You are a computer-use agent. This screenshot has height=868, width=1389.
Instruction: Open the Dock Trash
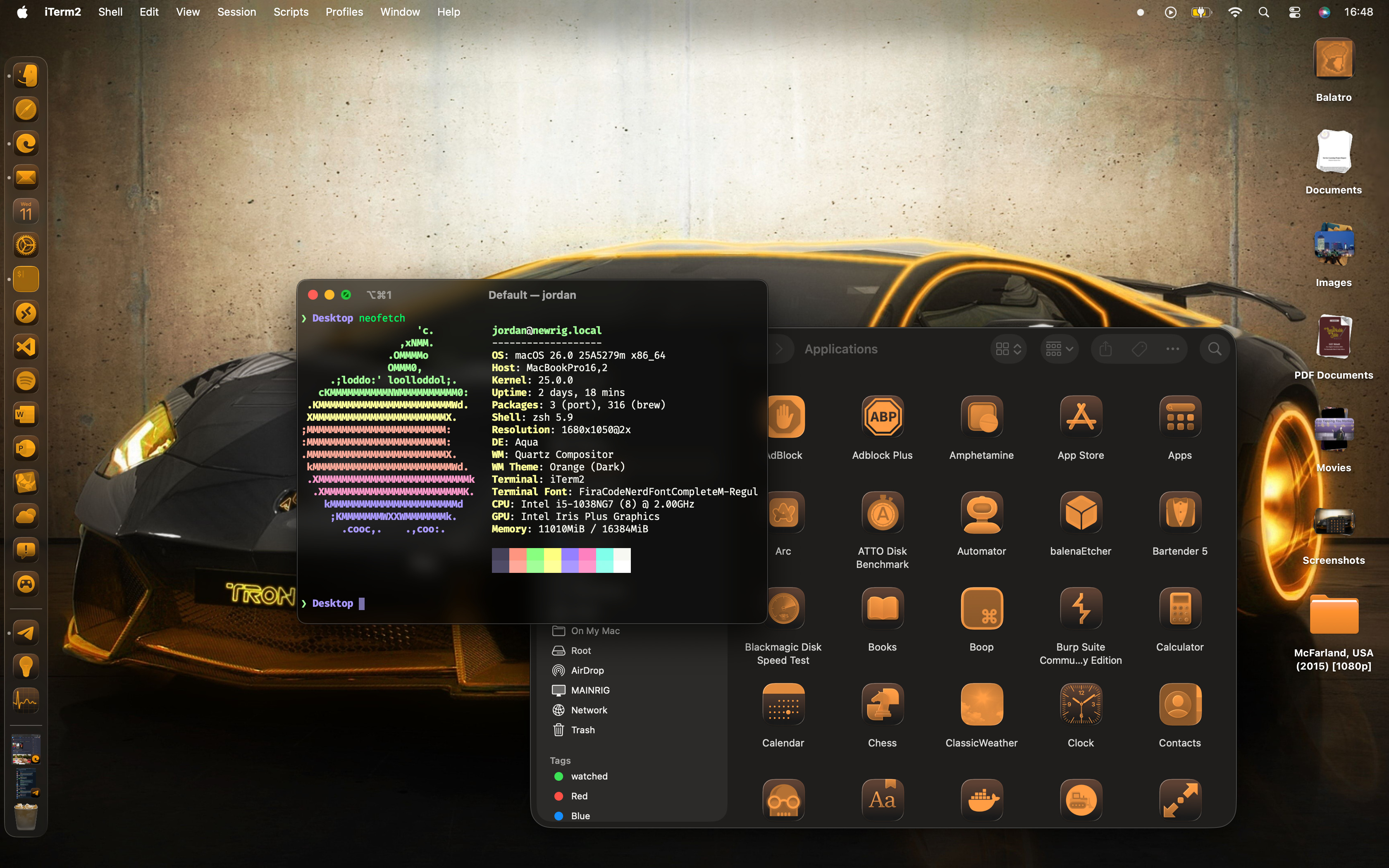coord(26,816)
